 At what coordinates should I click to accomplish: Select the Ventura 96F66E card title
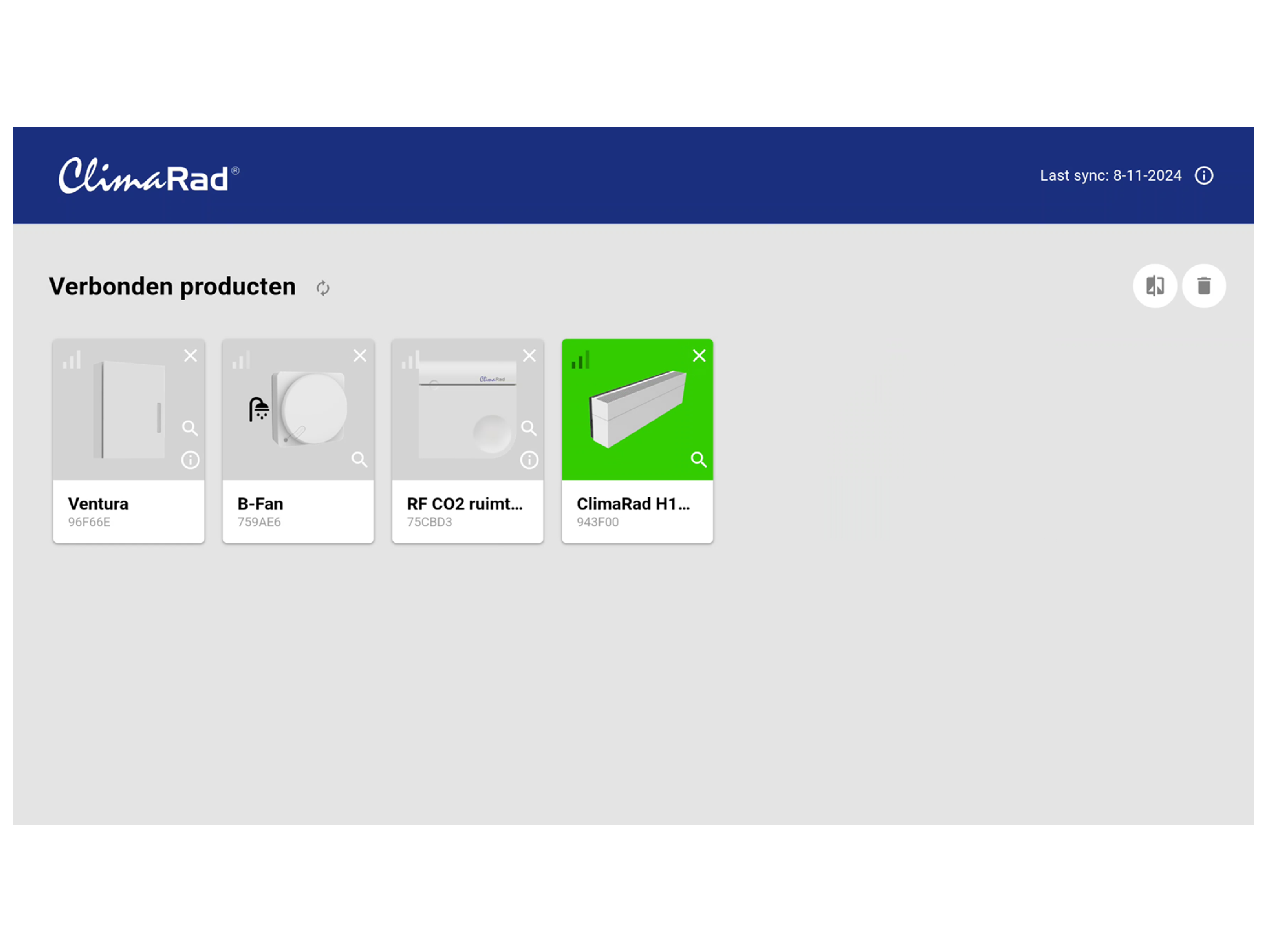98,504
